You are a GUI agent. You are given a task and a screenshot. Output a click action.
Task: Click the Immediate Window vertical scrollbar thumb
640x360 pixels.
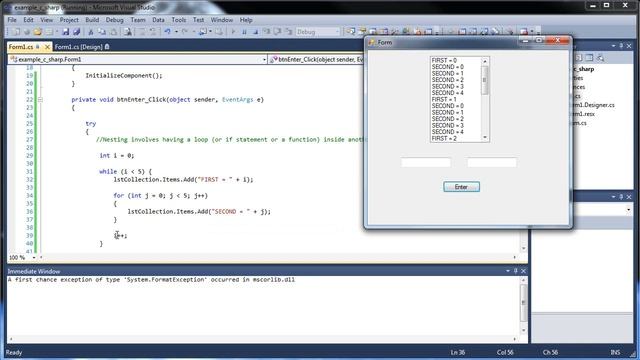[523, 302]
